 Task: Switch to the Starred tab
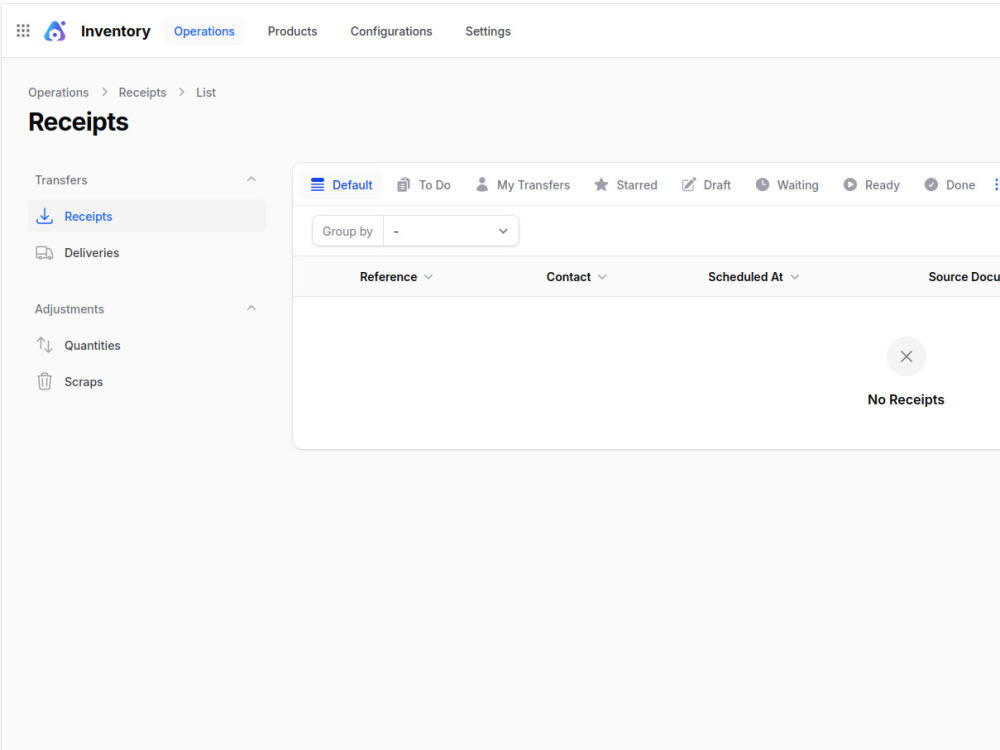coord(626,185)
